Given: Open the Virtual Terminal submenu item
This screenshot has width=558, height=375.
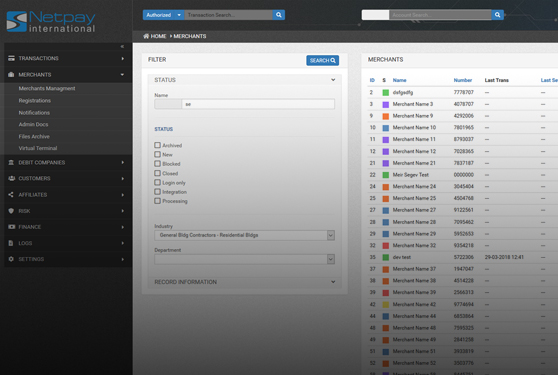Looking at the screenshot, I should [x=38, y=148].
